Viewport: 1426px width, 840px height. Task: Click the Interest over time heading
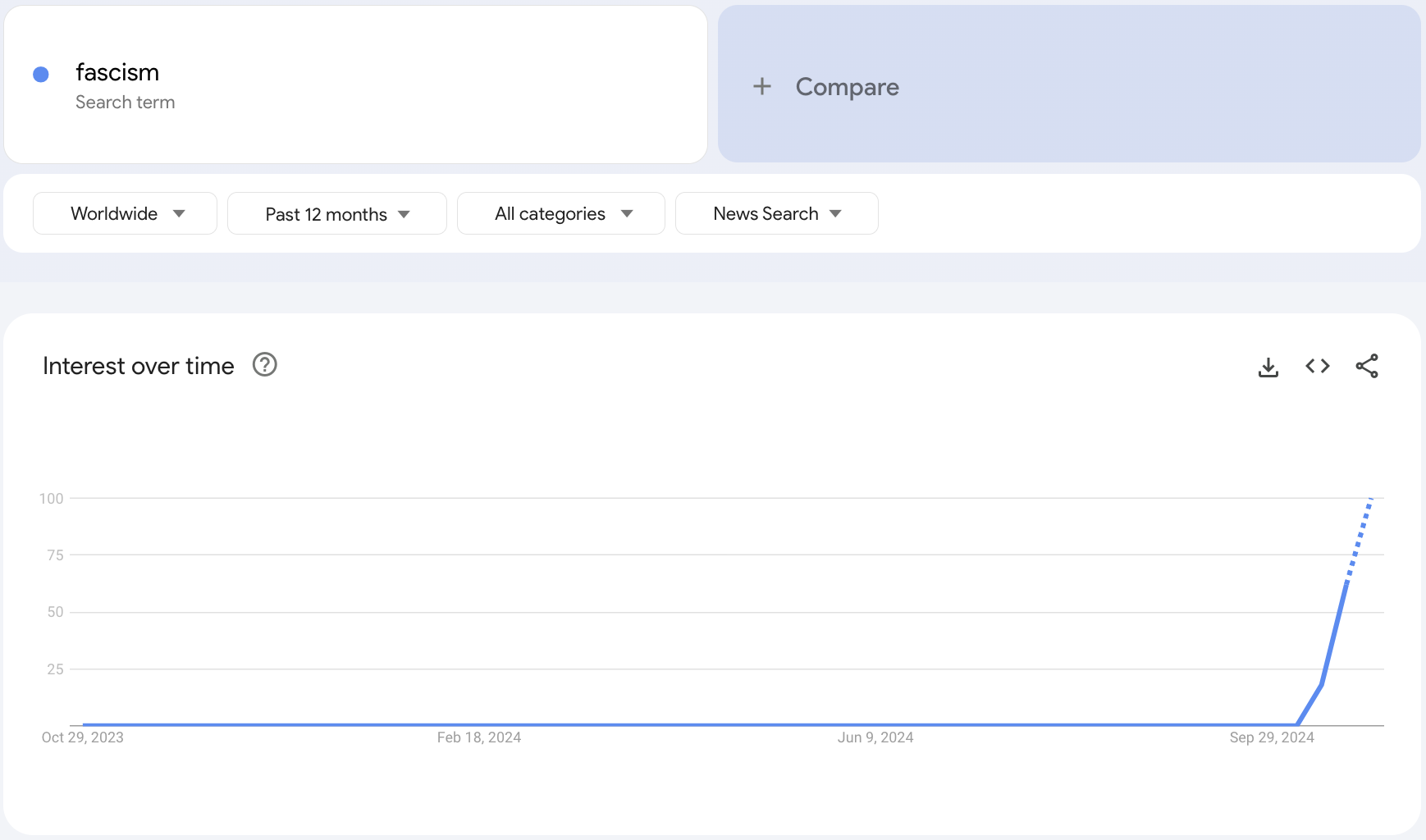pos(138,366)
